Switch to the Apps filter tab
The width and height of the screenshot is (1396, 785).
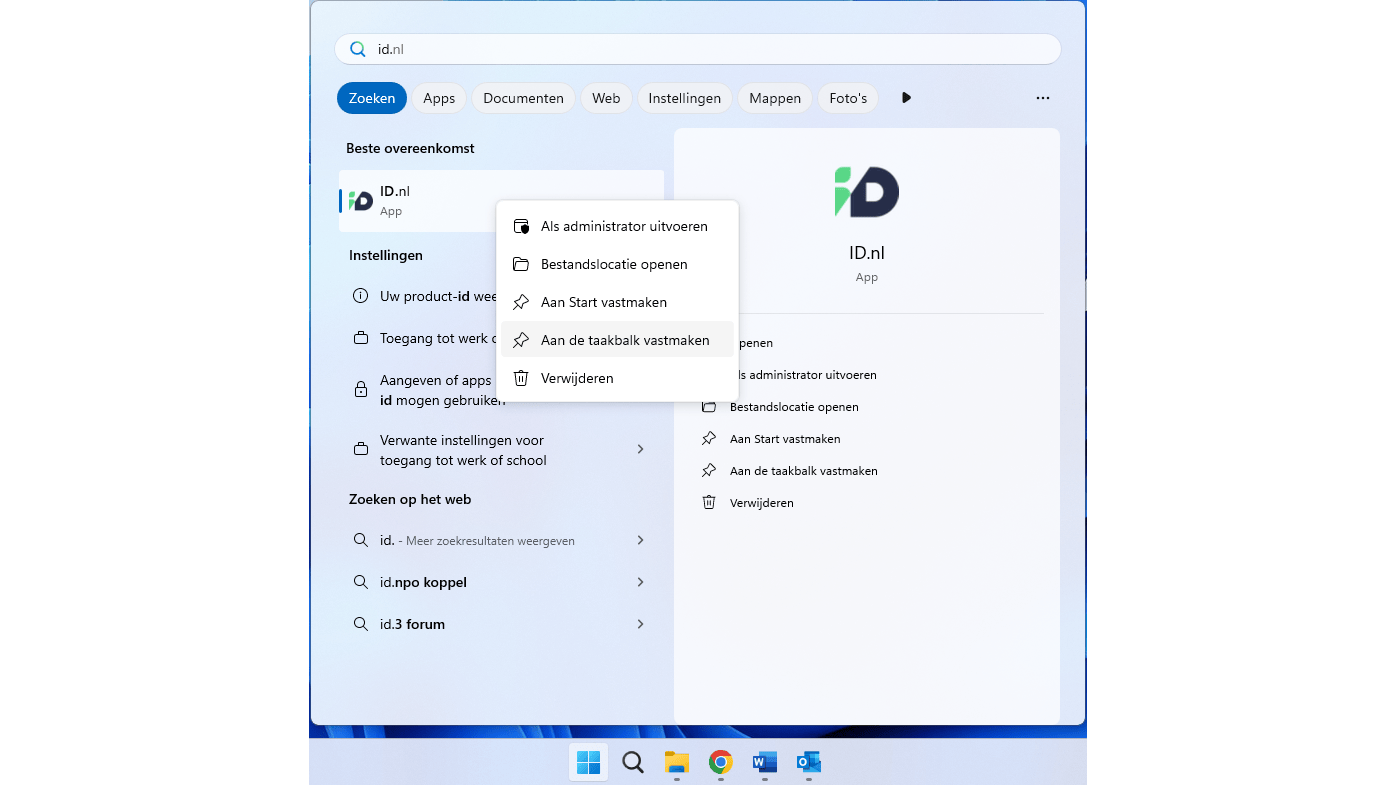[439, 98]
